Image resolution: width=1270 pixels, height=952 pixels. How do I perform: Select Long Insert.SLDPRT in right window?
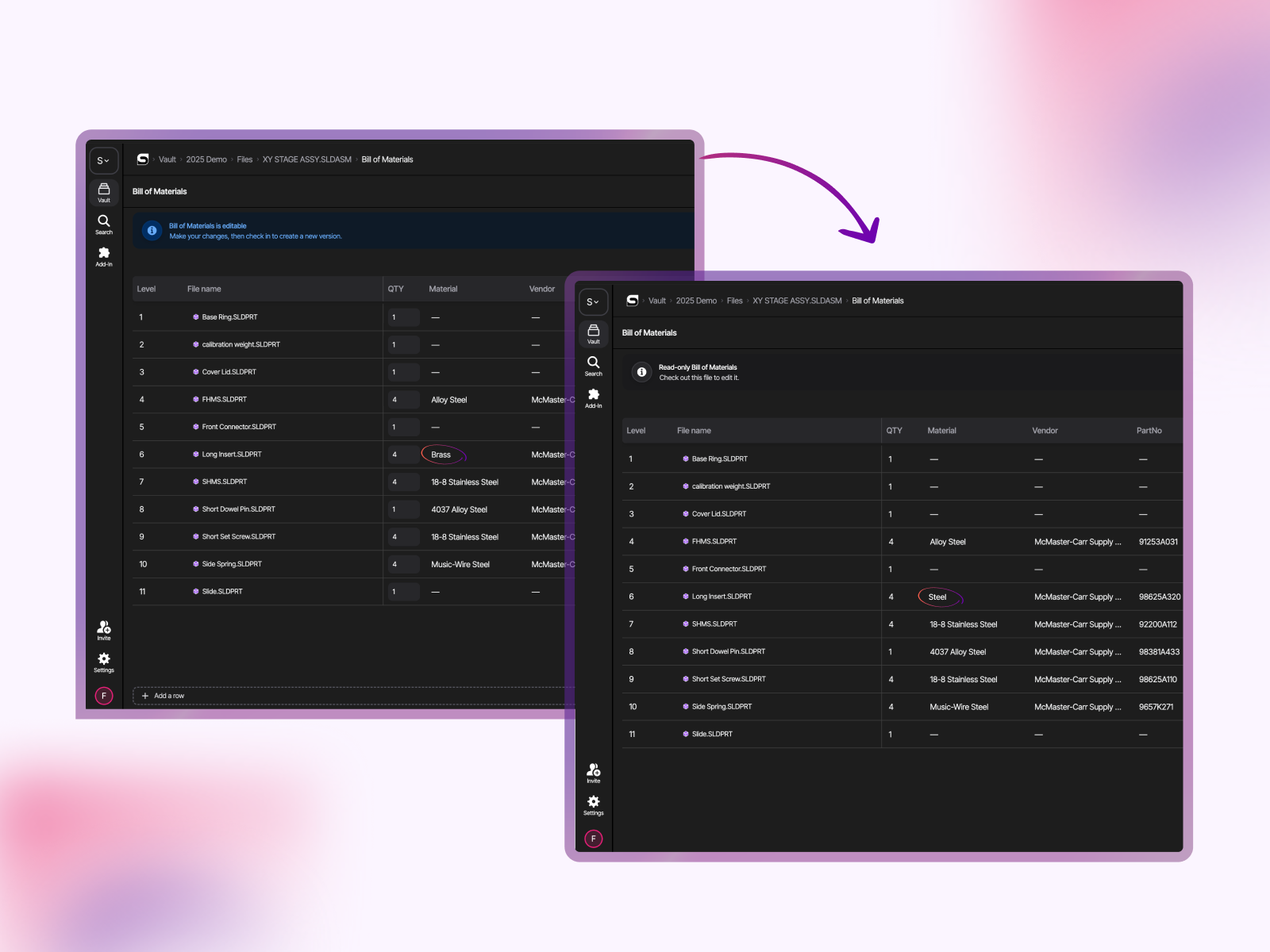click(x=722, y=597)
